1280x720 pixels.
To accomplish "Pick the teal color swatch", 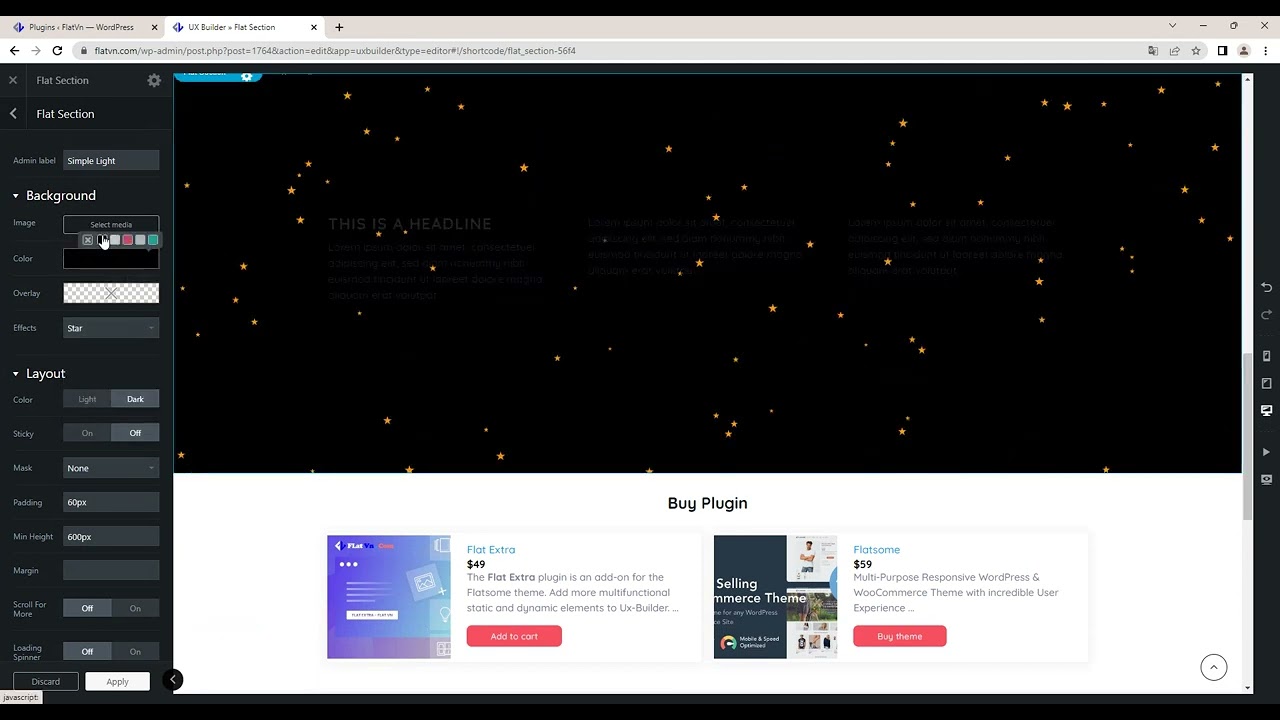I will (153, 240).
